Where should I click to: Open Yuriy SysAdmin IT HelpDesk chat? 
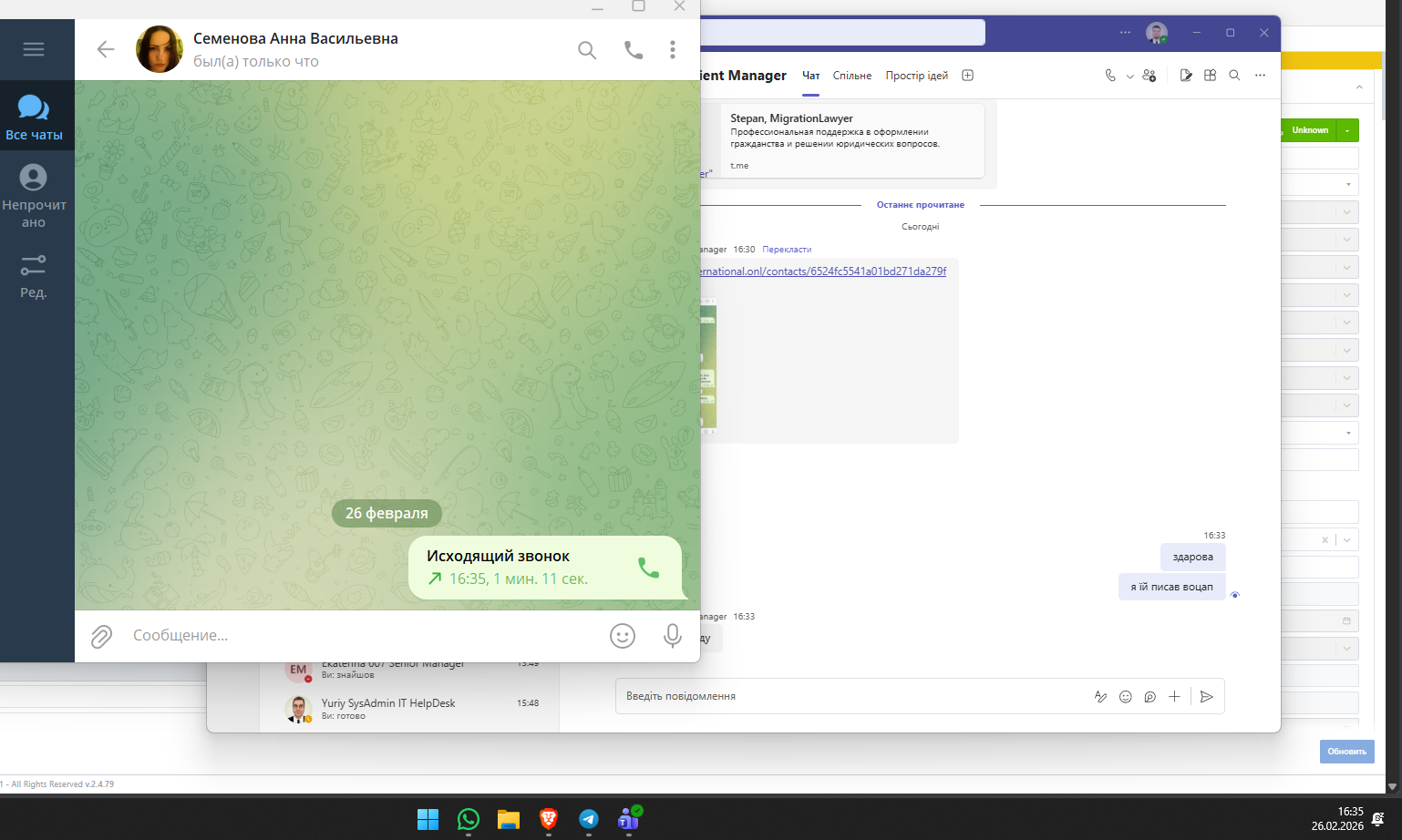click(409, 709)
